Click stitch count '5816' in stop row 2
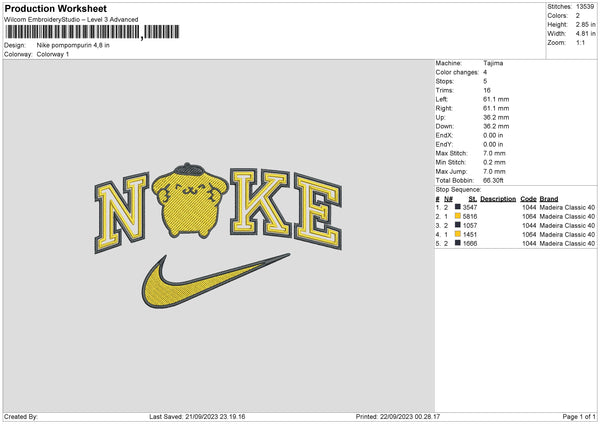The width and height of the screenshot is (600, 424). tap(470, 217)
